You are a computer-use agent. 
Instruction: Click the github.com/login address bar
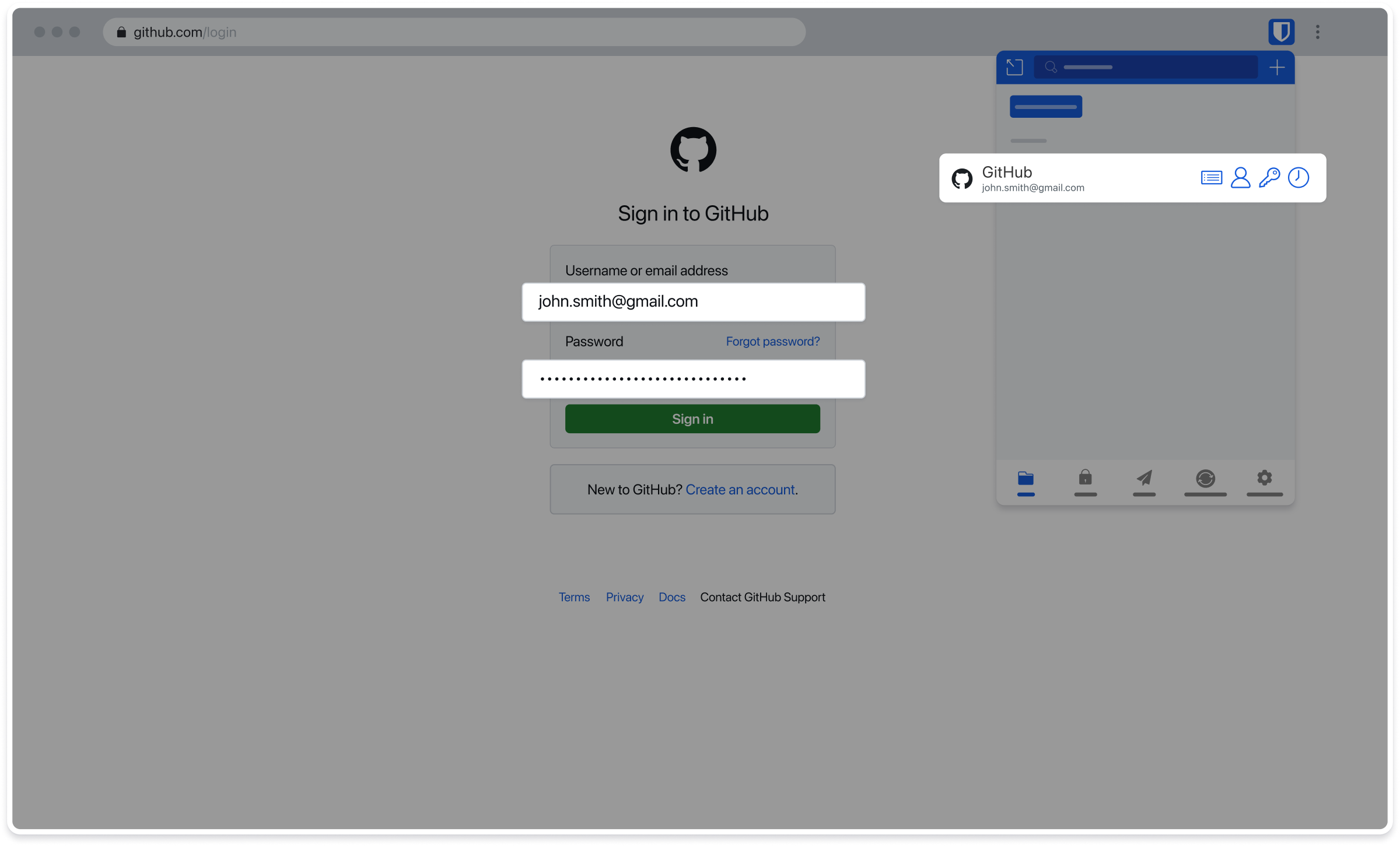coord(454,32)
